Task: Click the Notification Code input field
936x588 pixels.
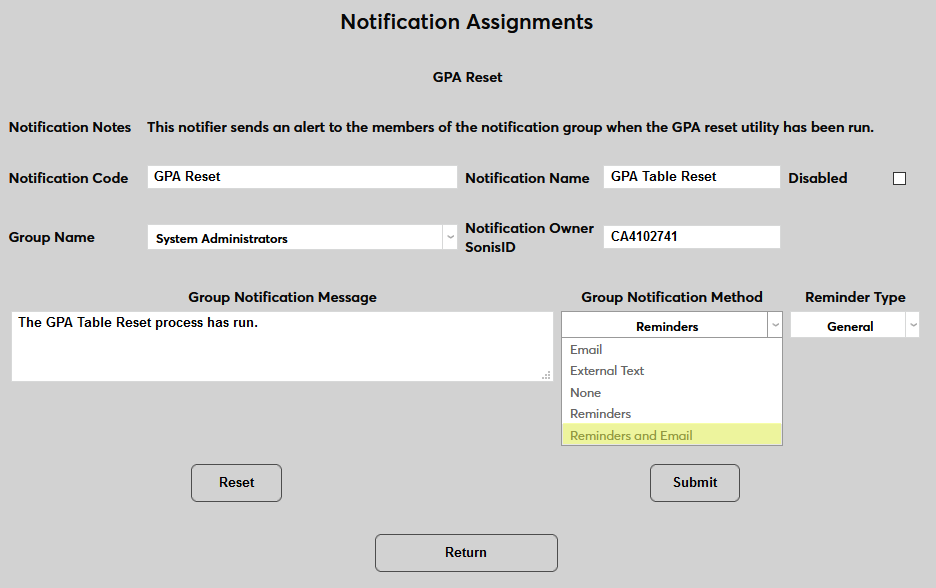Action: tap(301, 176)
